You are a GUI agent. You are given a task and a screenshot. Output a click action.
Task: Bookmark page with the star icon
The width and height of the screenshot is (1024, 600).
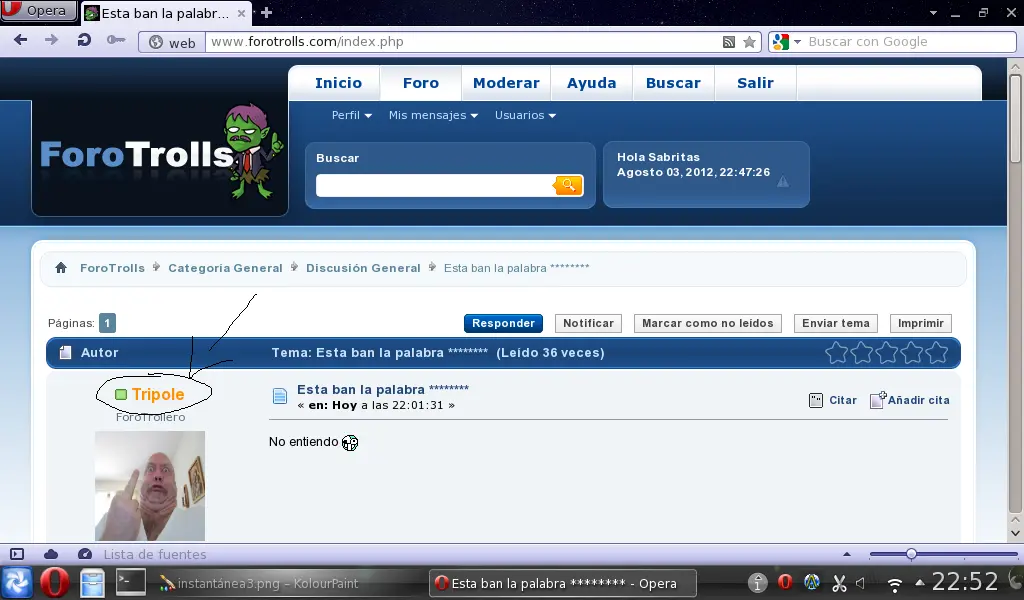pyautogui.click(x=750, y=42)
